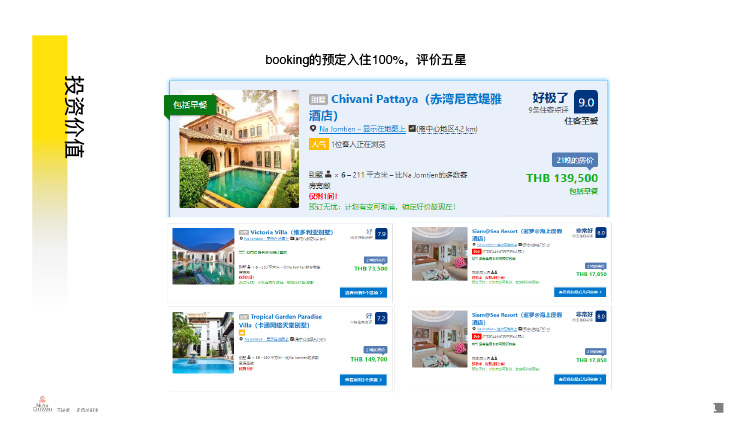The height and width of the screenshot is (422, 750).
Task: Click the blue button under THB 149,700
Action: tap(364, 379)
